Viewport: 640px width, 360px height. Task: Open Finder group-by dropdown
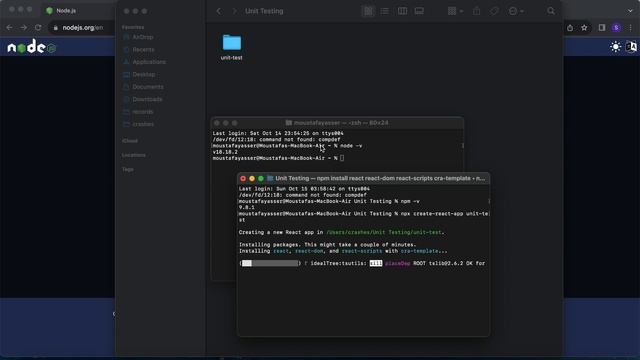(455, 11)
